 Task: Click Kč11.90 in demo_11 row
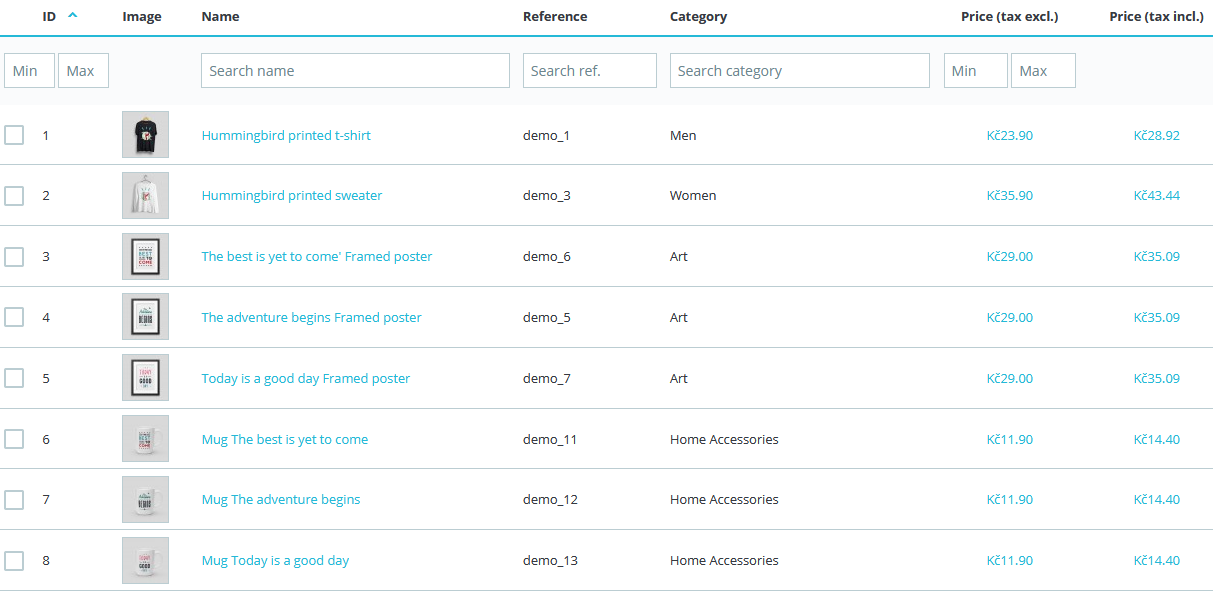tap(1010, 439)
